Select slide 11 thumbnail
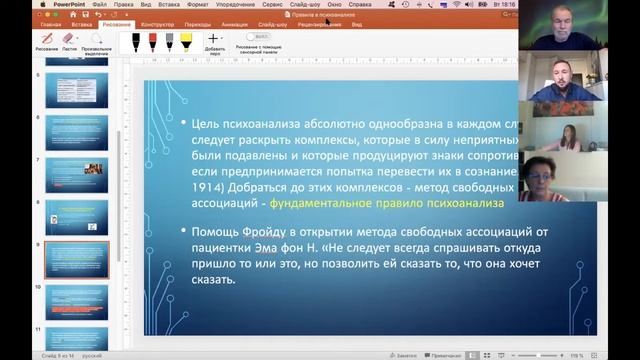 pyautogui.click(x=77, y=339)
